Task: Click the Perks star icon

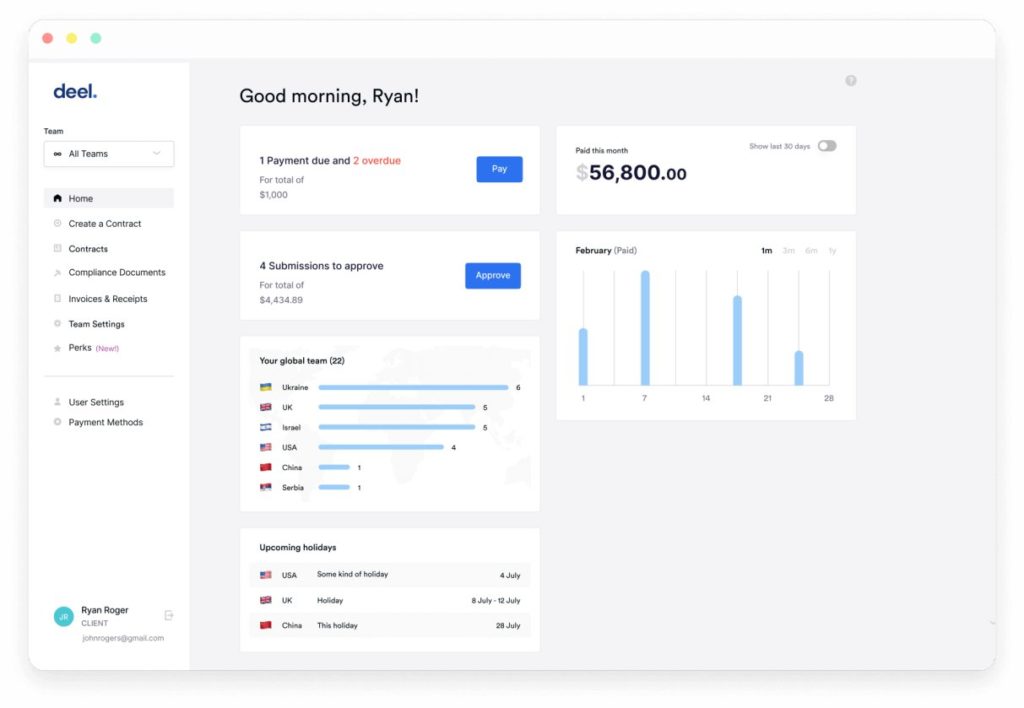Action: [x=57, y=348]
